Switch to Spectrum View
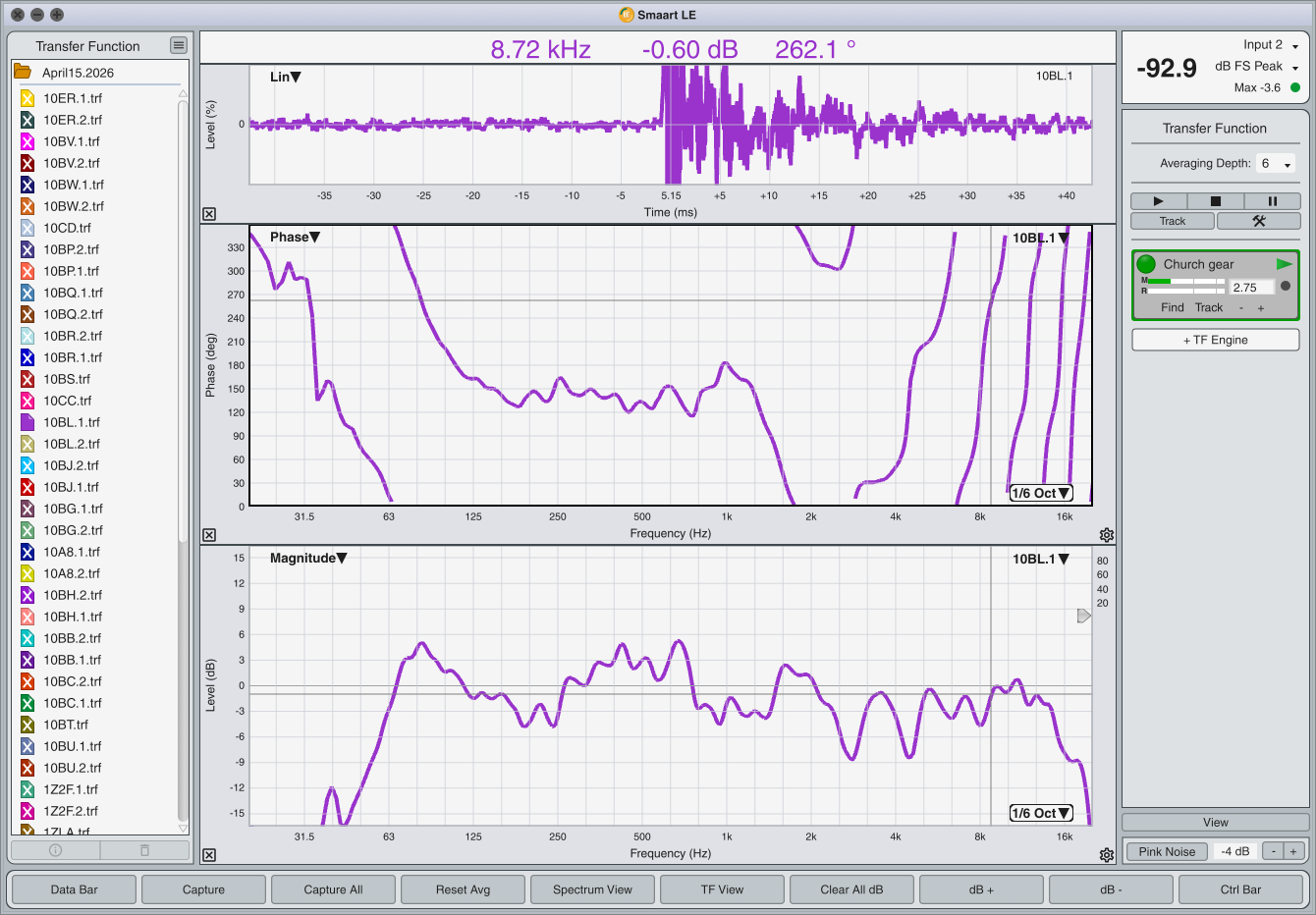This screenshot has height=915, width=1316. (x=592, y=889)
